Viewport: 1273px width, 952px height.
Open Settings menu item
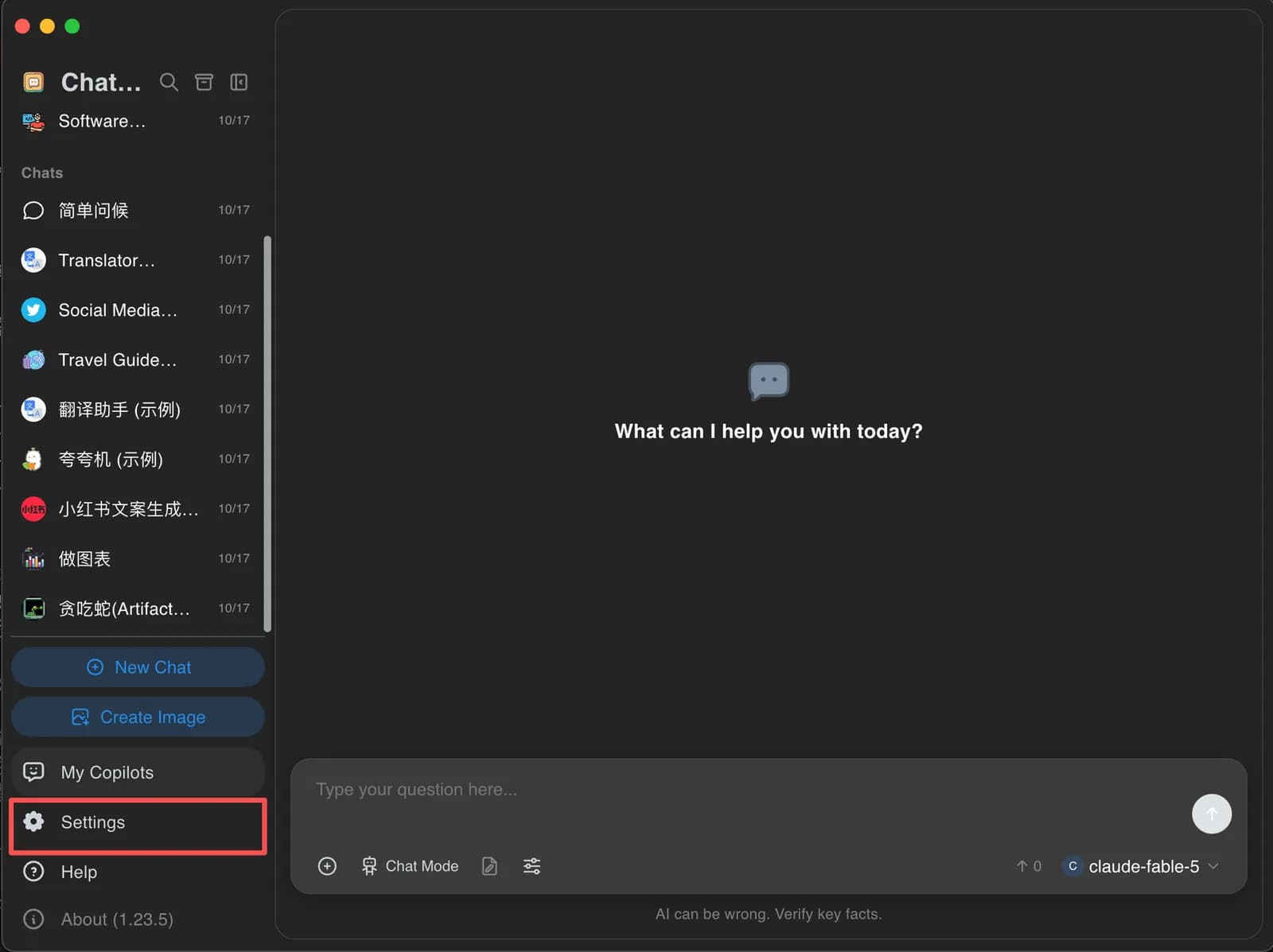click(138, 822)
